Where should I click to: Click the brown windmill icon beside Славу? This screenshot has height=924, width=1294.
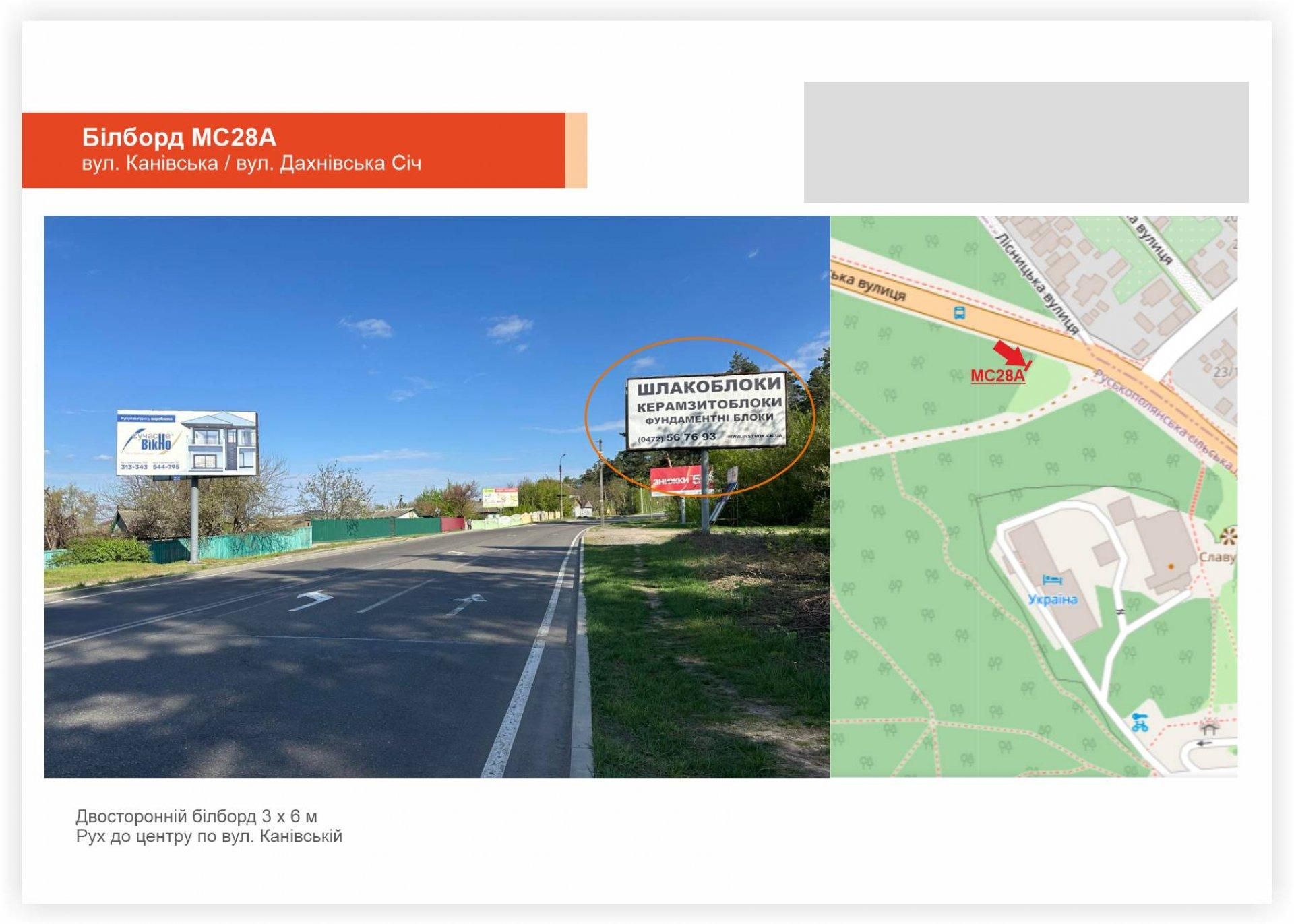pos(1228,537)
